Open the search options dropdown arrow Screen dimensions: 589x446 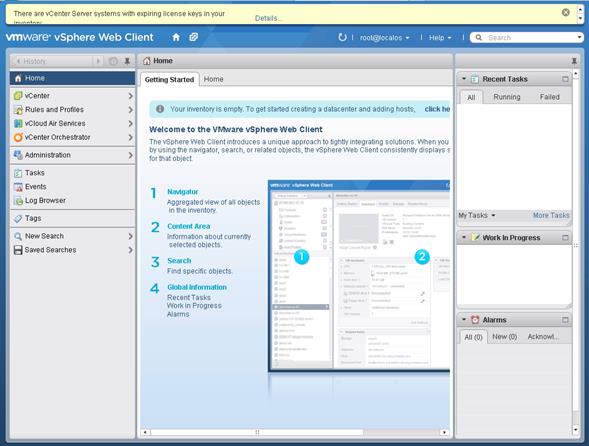coord(579,37)
